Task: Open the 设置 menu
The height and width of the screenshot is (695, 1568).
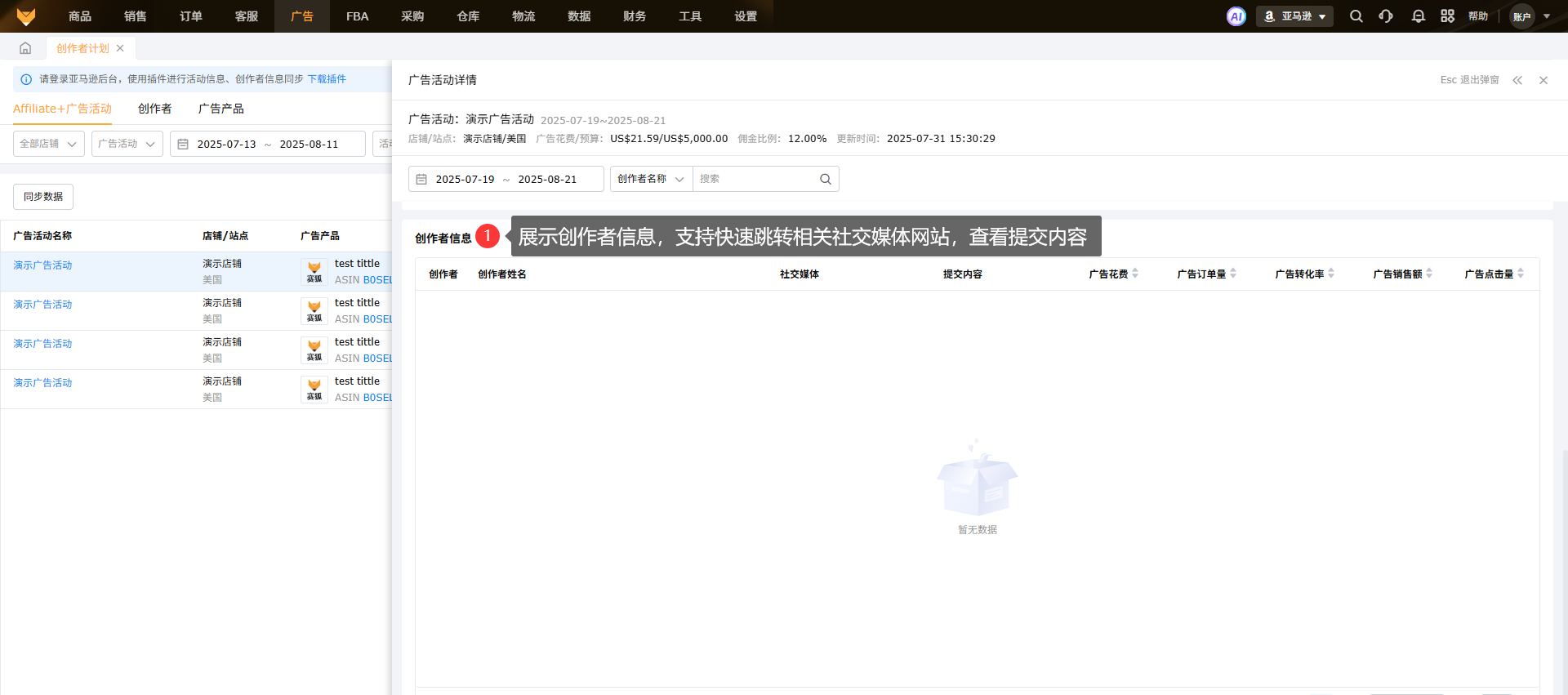Action: pos(746,16)
